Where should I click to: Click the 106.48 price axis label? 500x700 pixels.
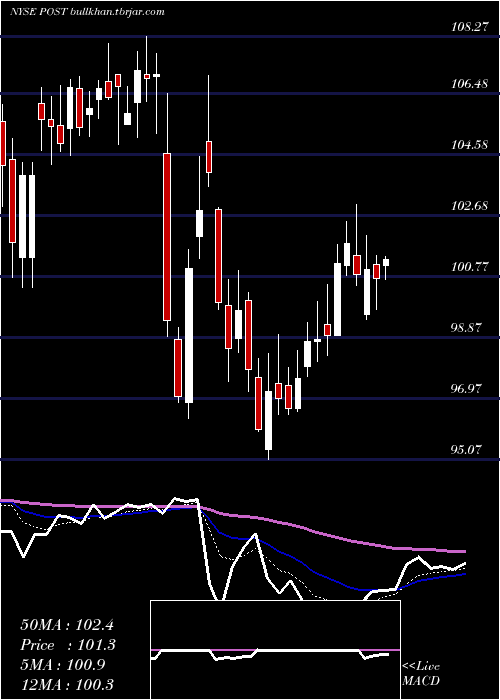(469, 83)
